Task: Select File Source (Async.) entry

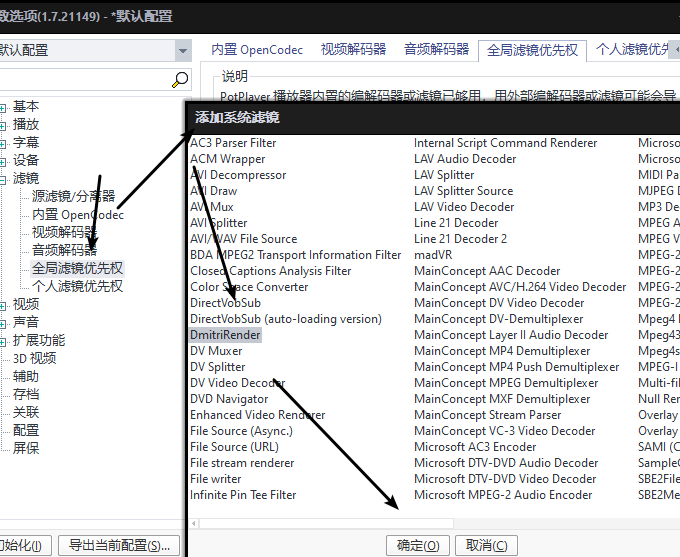Action: pos(241,431)
